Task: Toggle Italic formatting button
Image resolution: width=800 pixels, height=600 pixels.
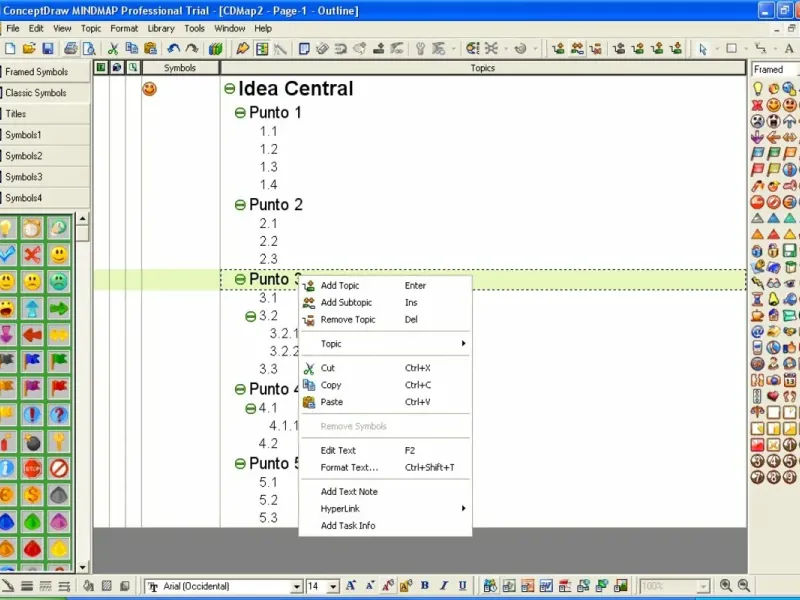Action: tap(444, 586)
